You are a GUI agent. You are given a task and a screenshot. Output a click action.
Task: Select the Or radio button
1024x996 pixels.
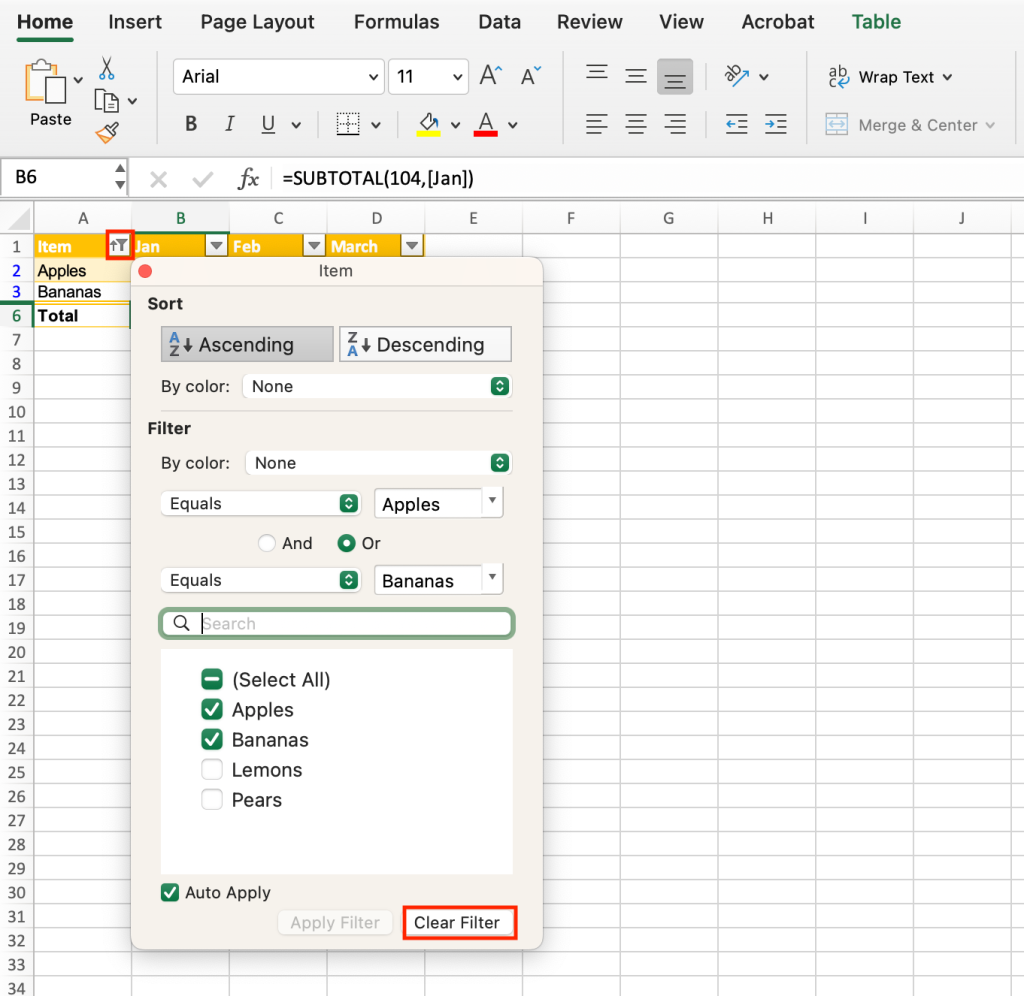click(346, 543)
